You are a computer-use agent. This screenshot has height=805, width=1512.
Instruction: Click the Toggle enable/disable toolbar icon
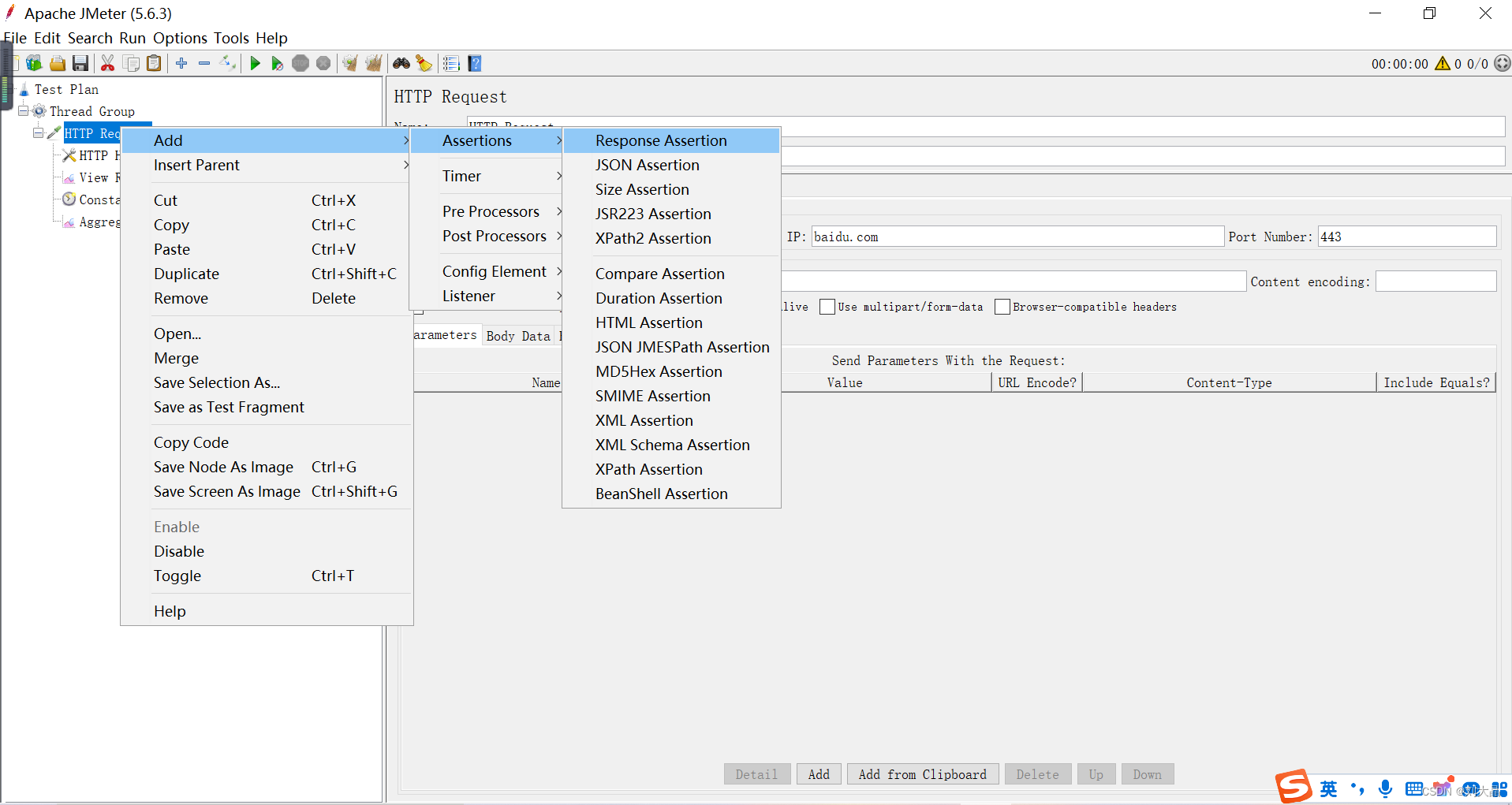coord(228,64)
